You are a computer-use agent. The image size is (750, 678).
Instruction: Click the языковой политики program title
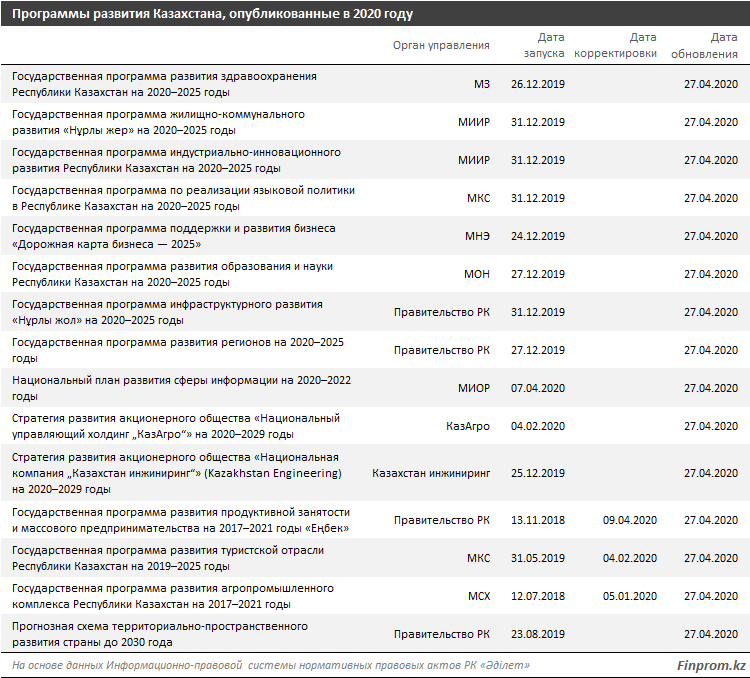point(183,198)
